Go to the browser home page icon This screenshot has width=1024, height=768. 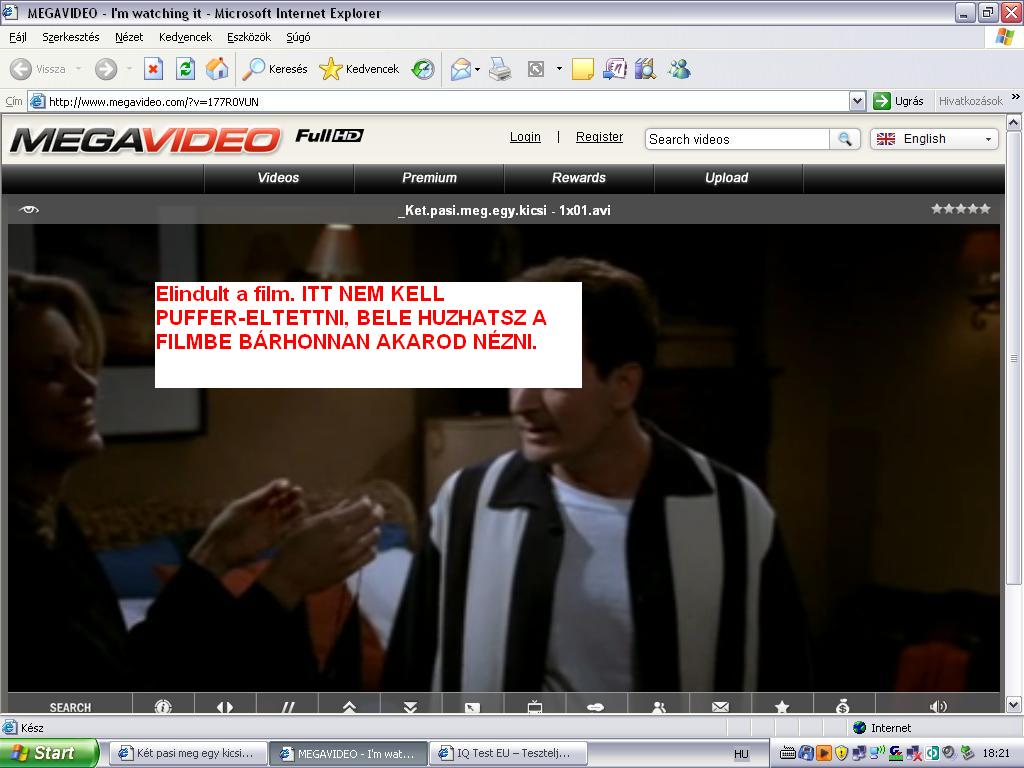pos(217,69)
